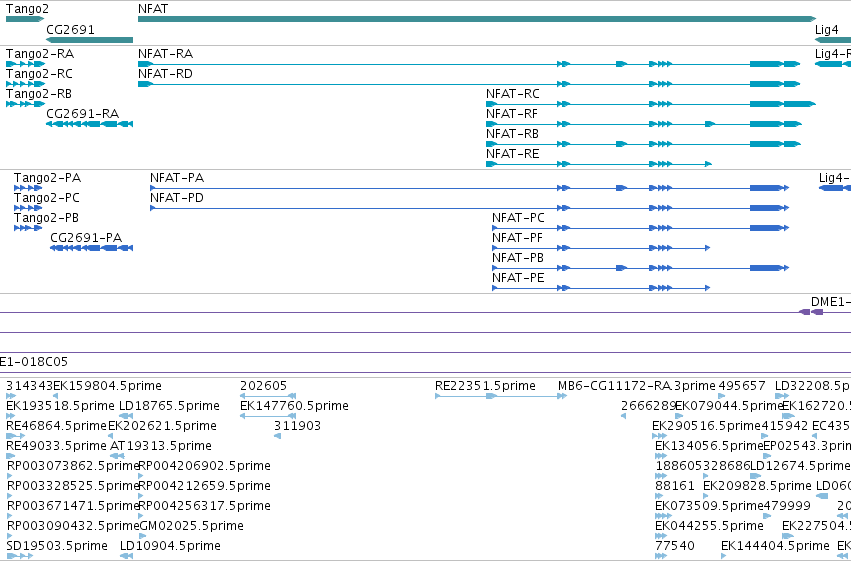Image resolution: width=851 pixels, height=561 pixels.
Task: Select the NFAT-RC transcript label
Action: pyautogui.click(x=513, y=93)
